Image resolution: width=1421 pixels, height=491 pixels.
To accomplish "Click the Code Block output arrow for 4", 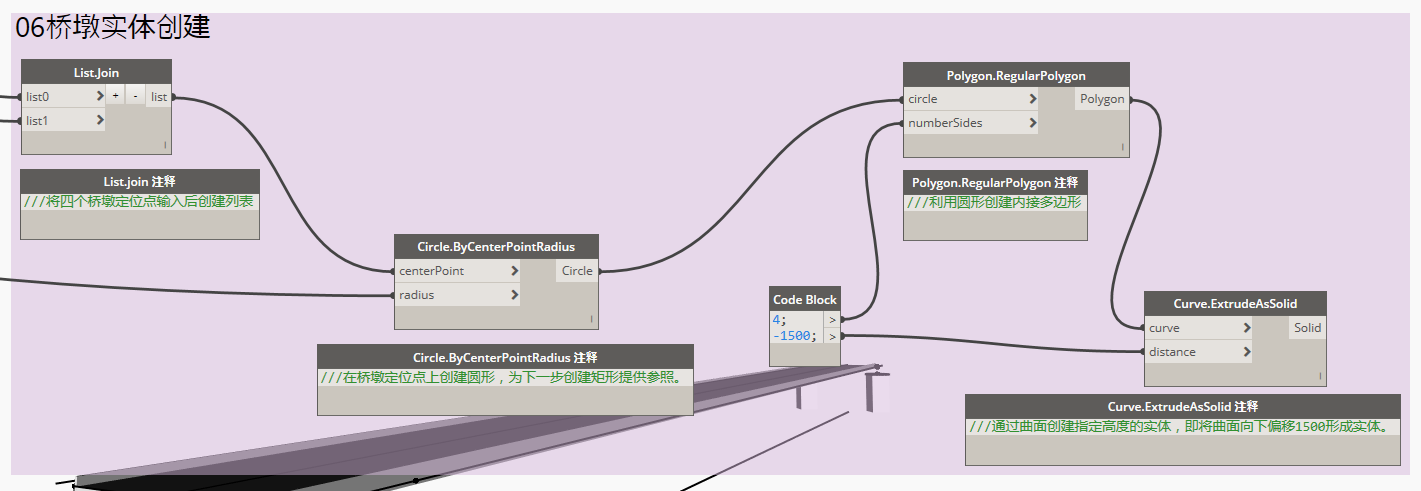I will (x=831, y=320).
